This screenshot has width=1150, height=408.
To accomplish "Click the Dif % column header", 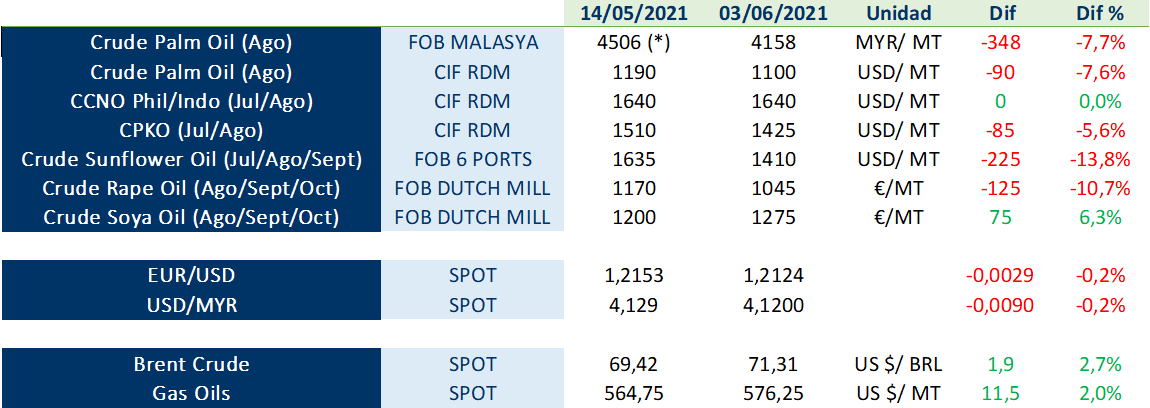I will point(1100,13).
